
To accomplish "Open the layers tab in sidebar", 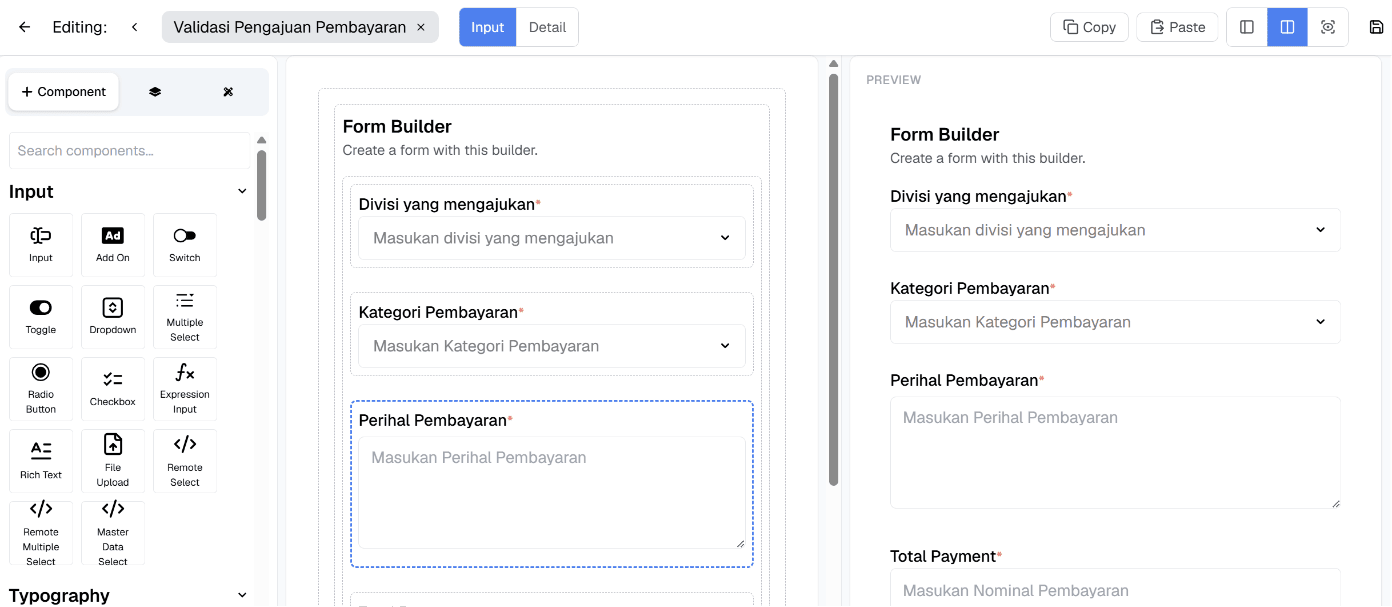I will [x=155, y=92].
